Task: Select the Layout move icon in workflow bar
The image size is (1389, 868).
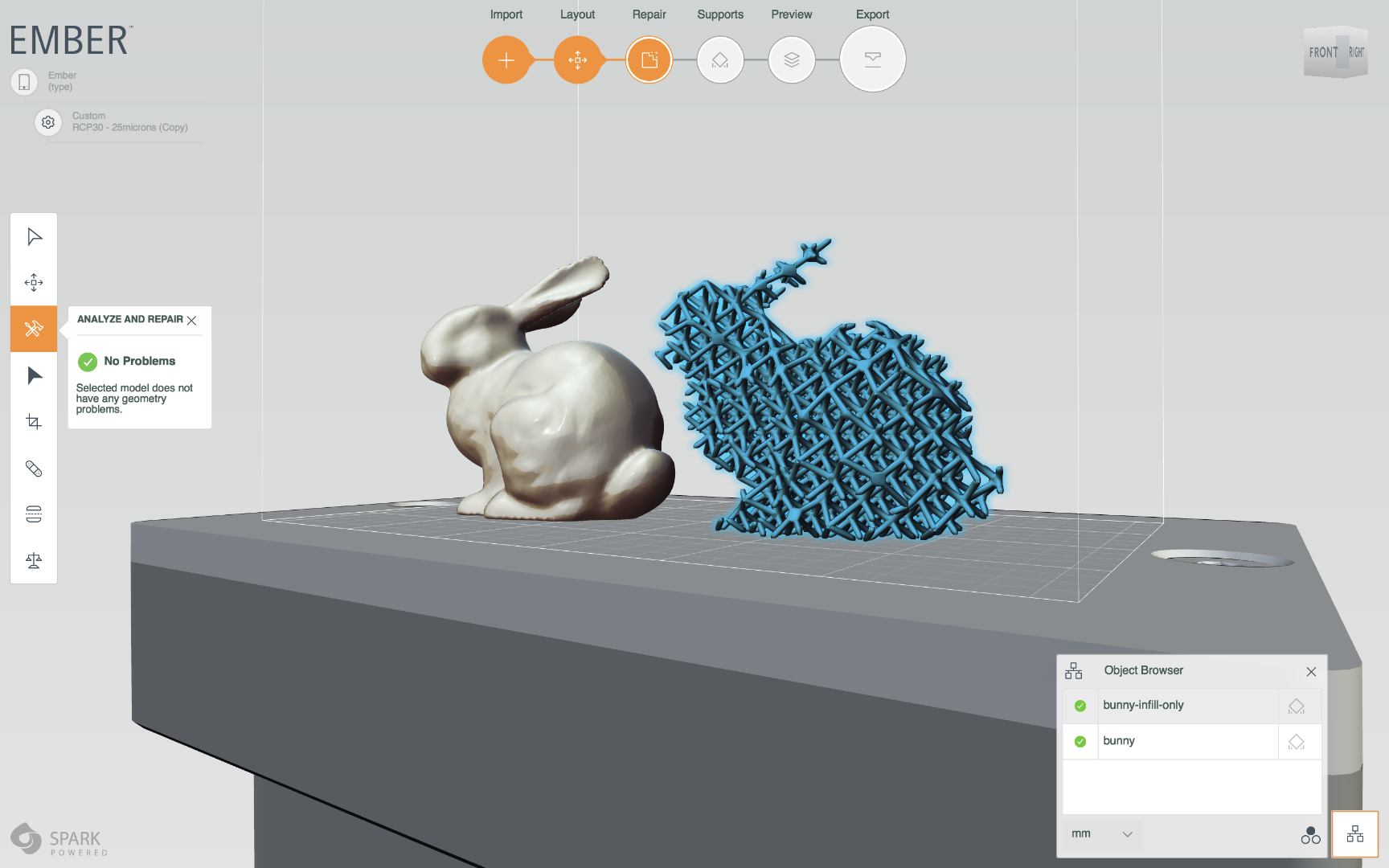Action: (x=578, y=59)
